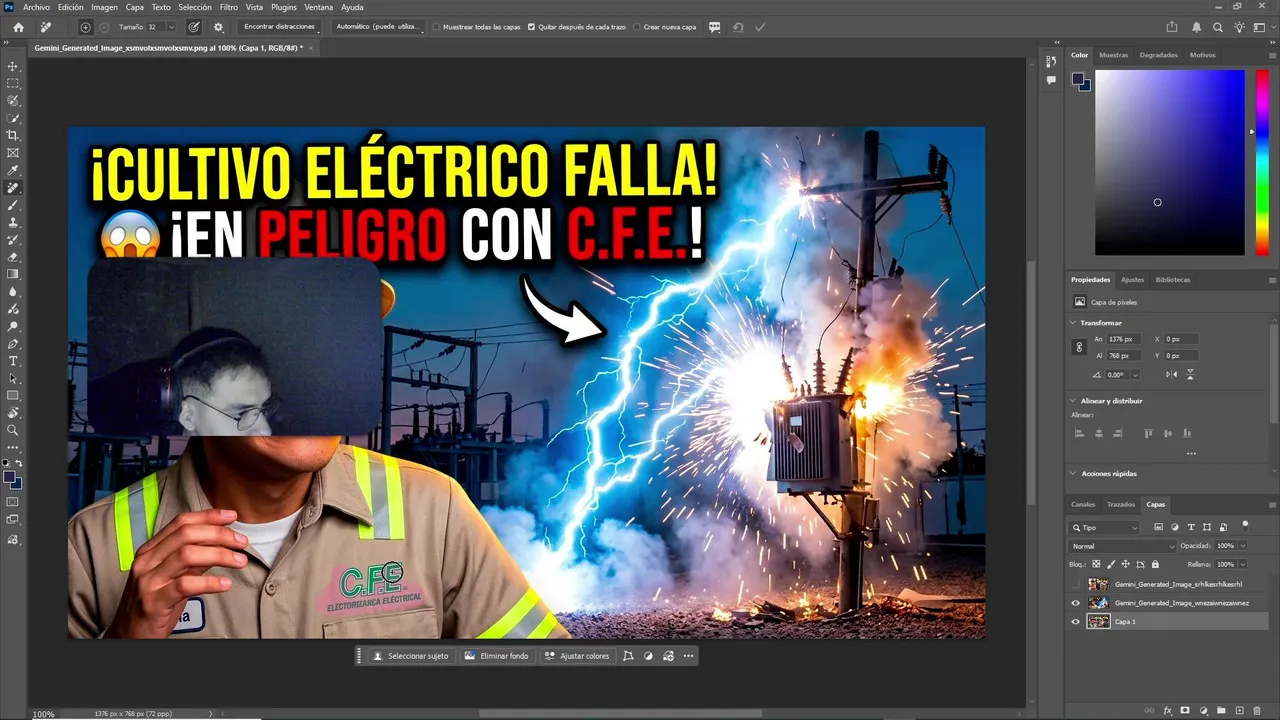Screen dimensions: 1280x720
Task: Select the Zoom tool
Action: pos(13,430)
